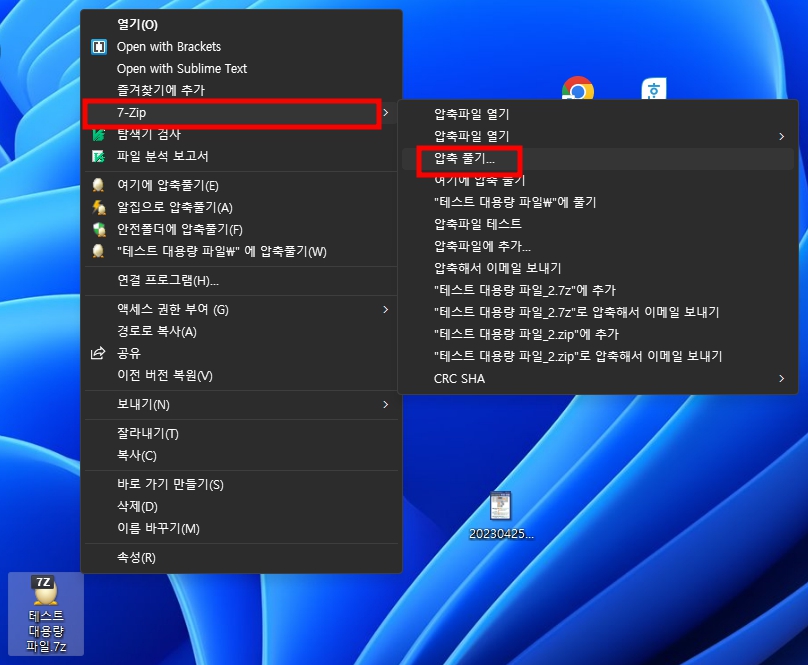Select 액세스 권한 부여 (G)

coord(241,309)
